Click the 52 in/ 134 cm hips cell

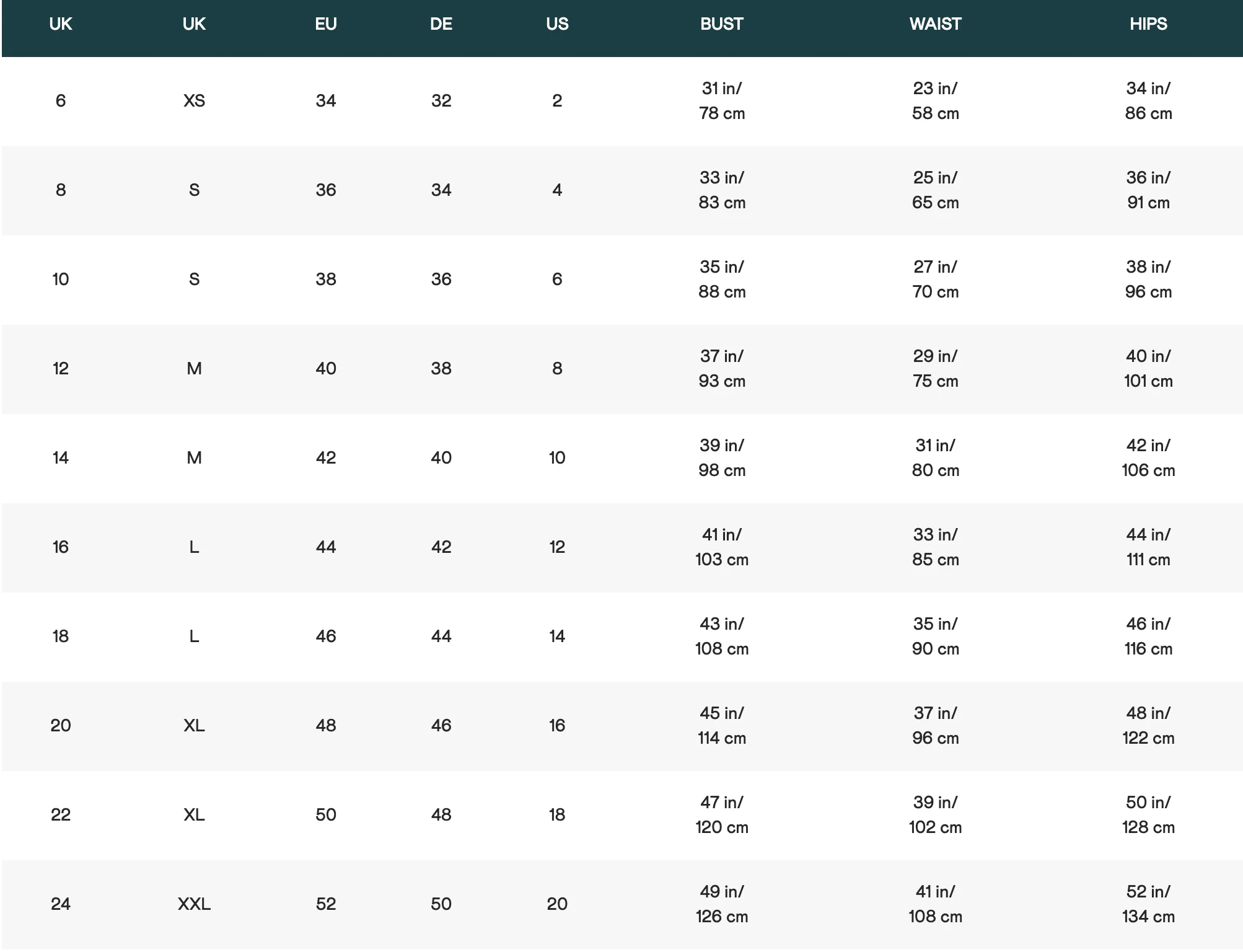coord(1148,904)
